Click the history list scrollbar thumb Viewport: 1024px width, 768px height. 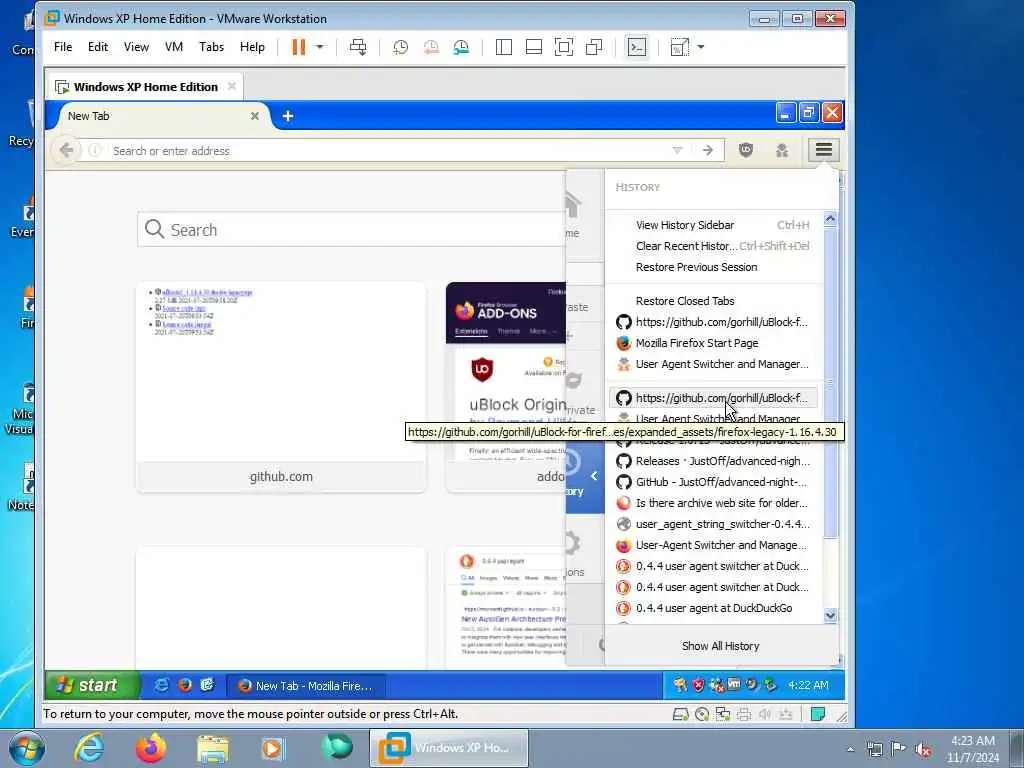click(830, 383)
